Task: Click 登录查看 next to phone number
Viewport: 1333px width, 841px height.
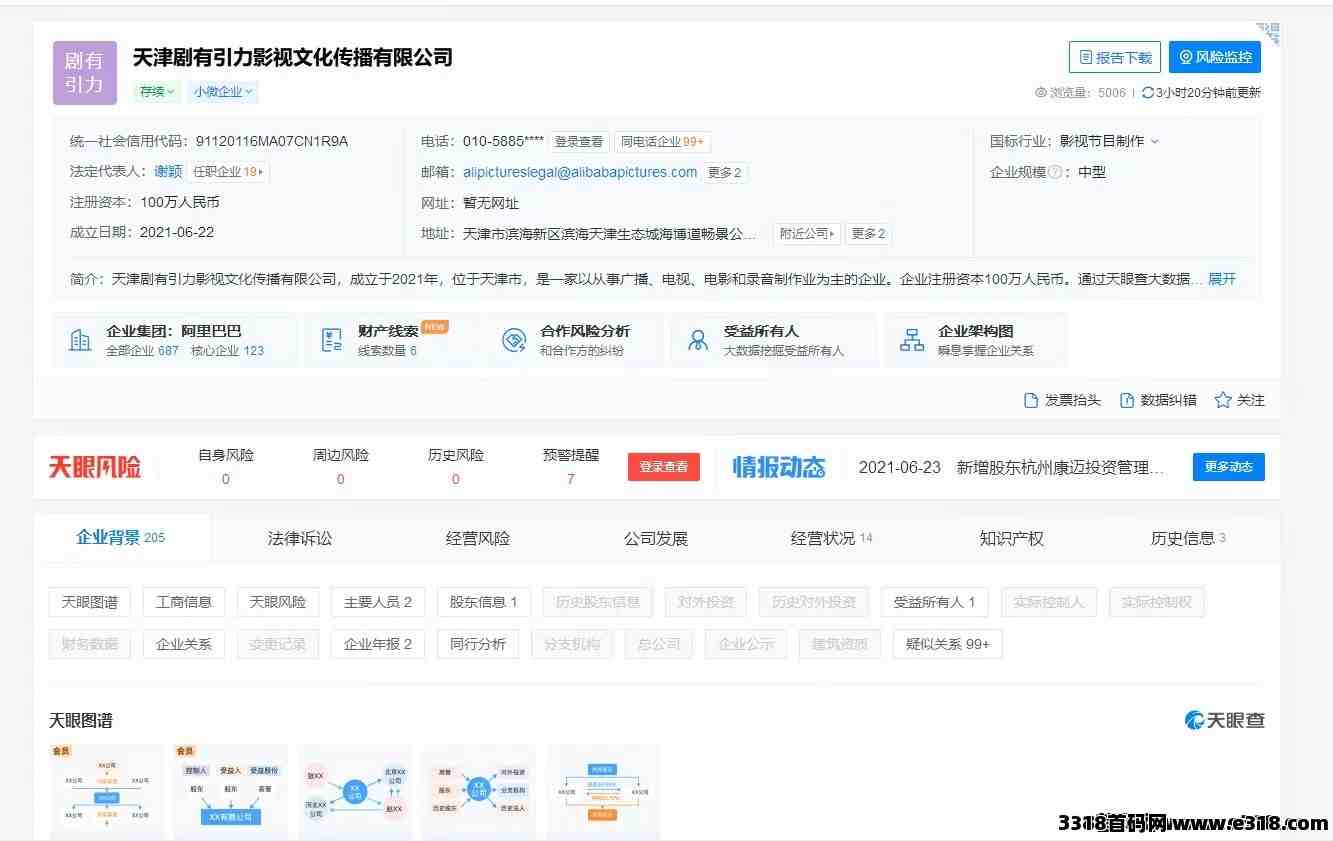Action: 579,142
